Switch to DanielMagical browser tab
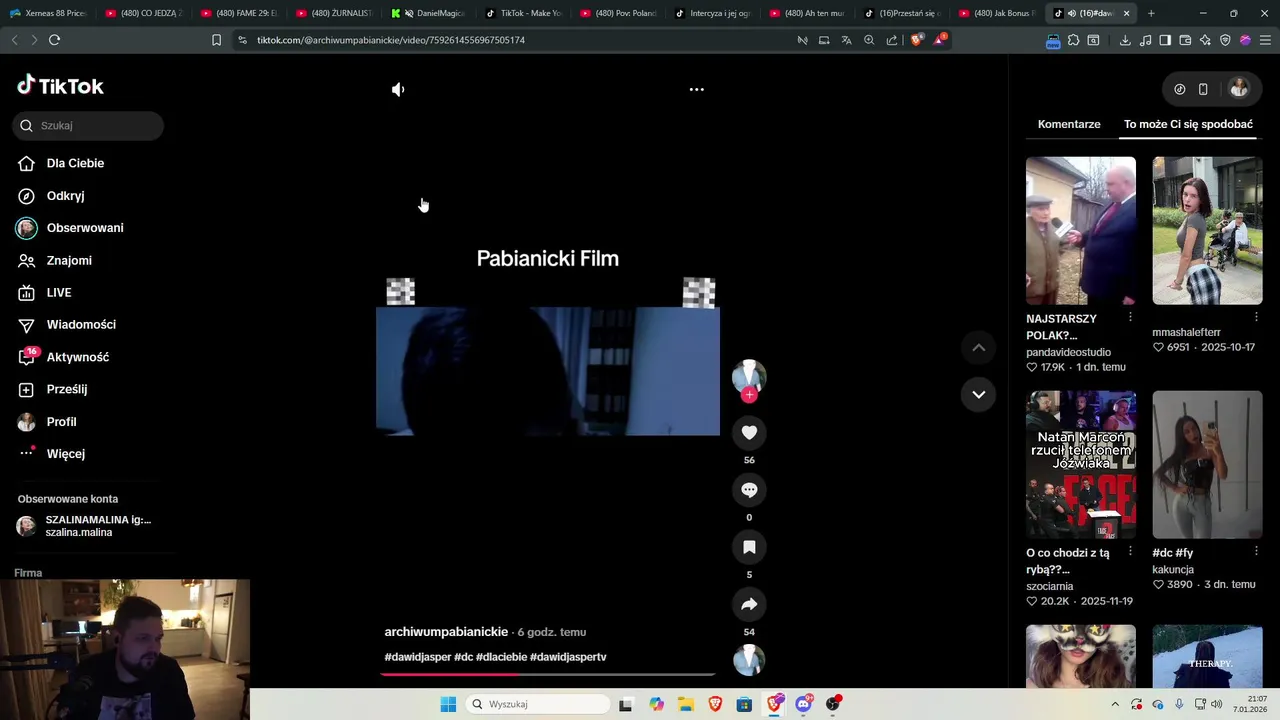The image size is (1280, 720). pos(430,13)
